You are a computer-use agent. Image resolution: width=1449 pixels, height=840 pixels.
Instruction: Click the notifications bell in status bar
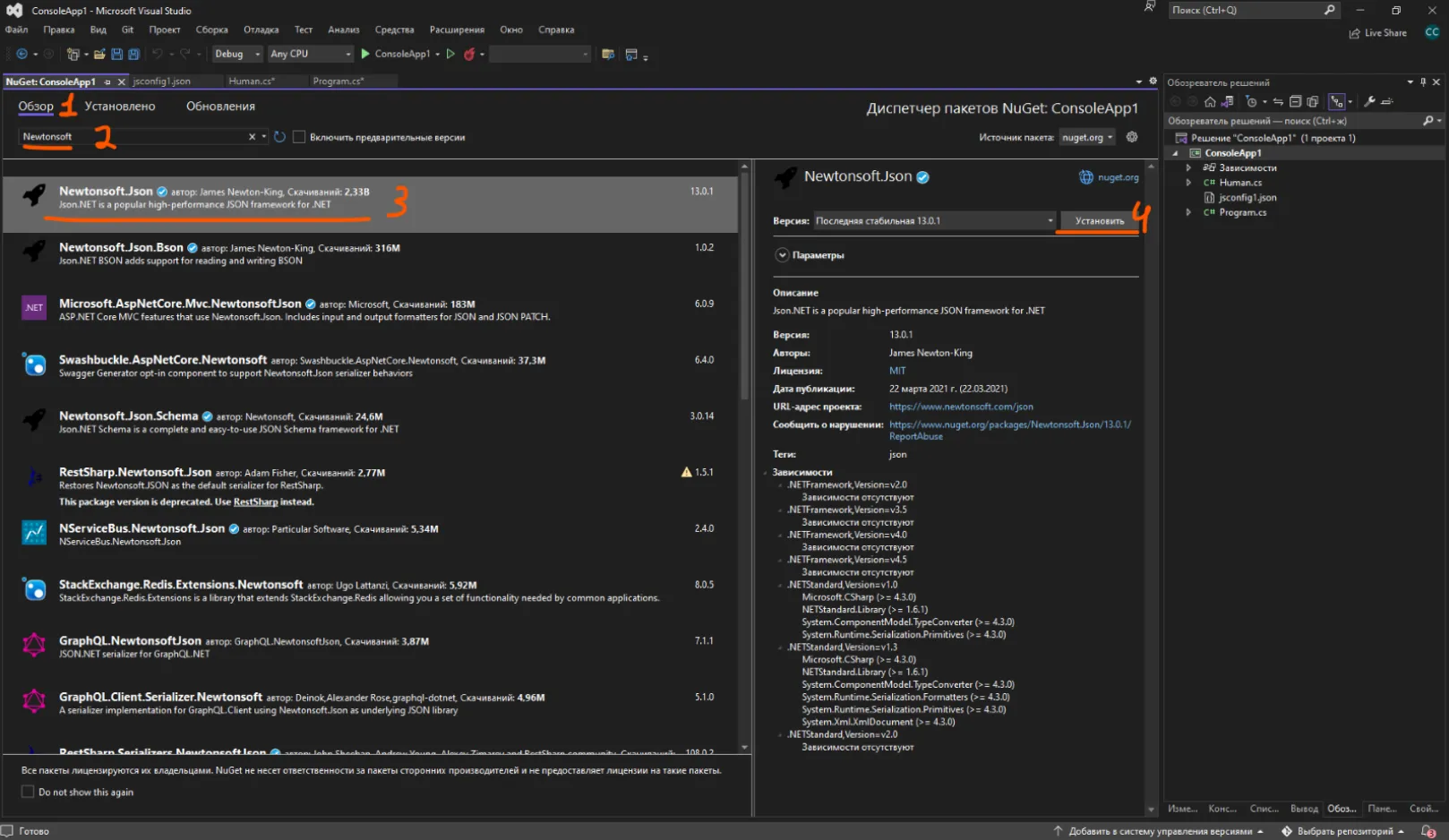click(1428, 831)
